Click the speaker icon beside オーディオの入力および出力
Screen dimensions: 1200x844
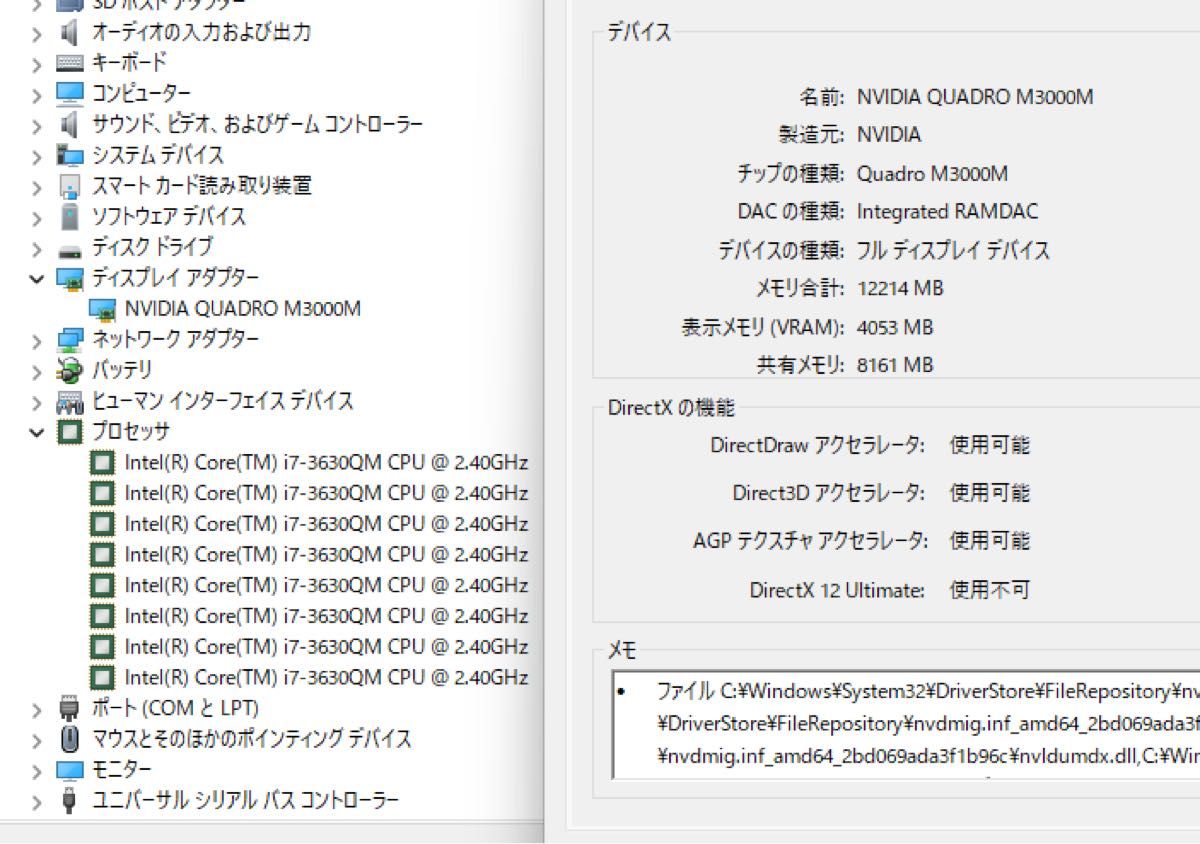[x=69, y=33]
